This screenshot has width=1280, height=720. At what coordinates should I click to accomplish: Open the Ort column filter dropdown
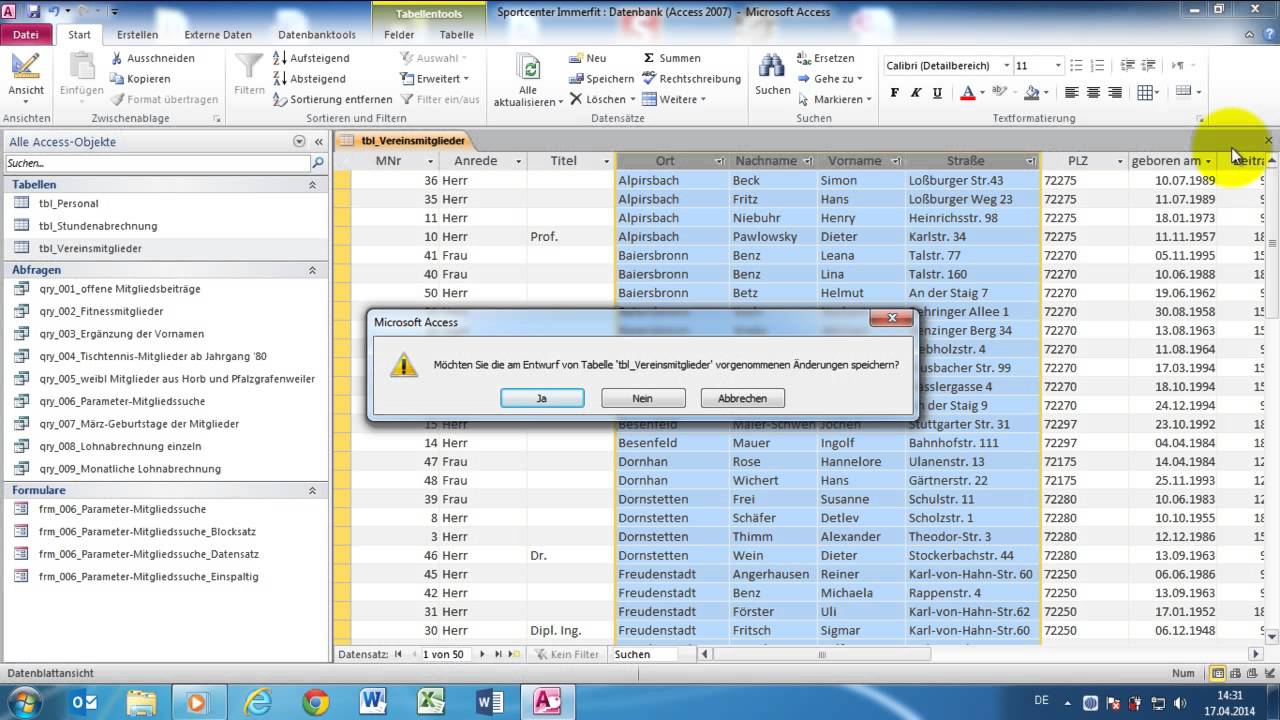tap(719, 161)
